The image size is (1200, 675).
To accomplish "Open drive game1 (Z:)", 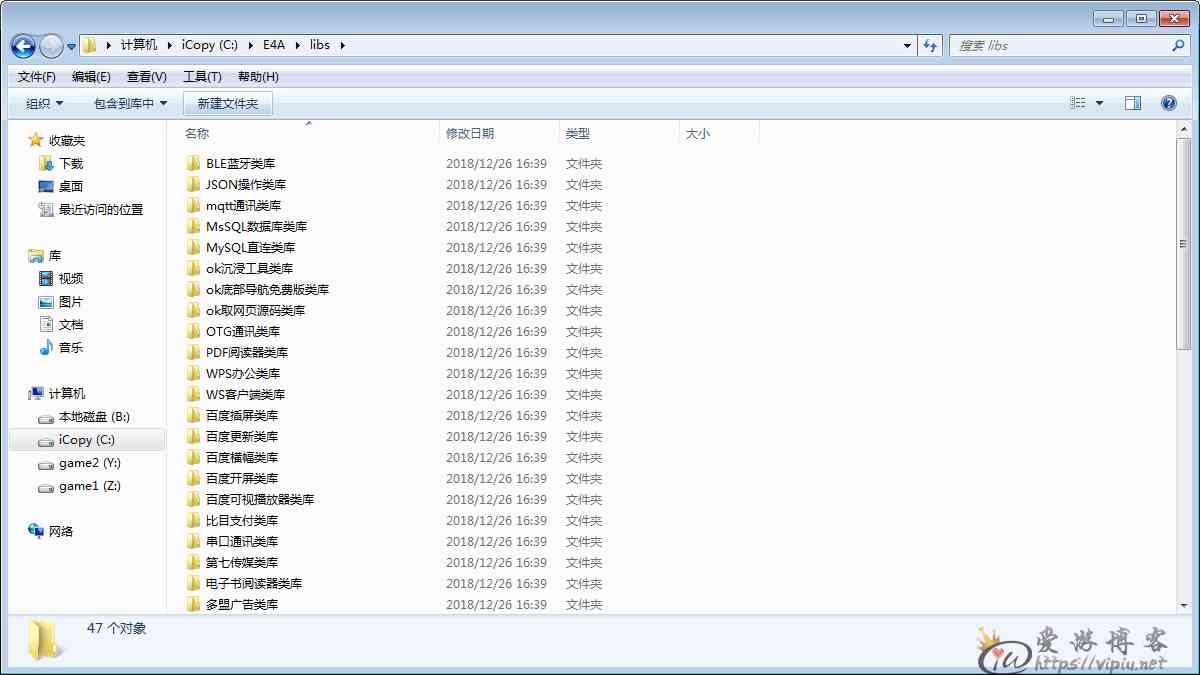I will click(89, 486).
